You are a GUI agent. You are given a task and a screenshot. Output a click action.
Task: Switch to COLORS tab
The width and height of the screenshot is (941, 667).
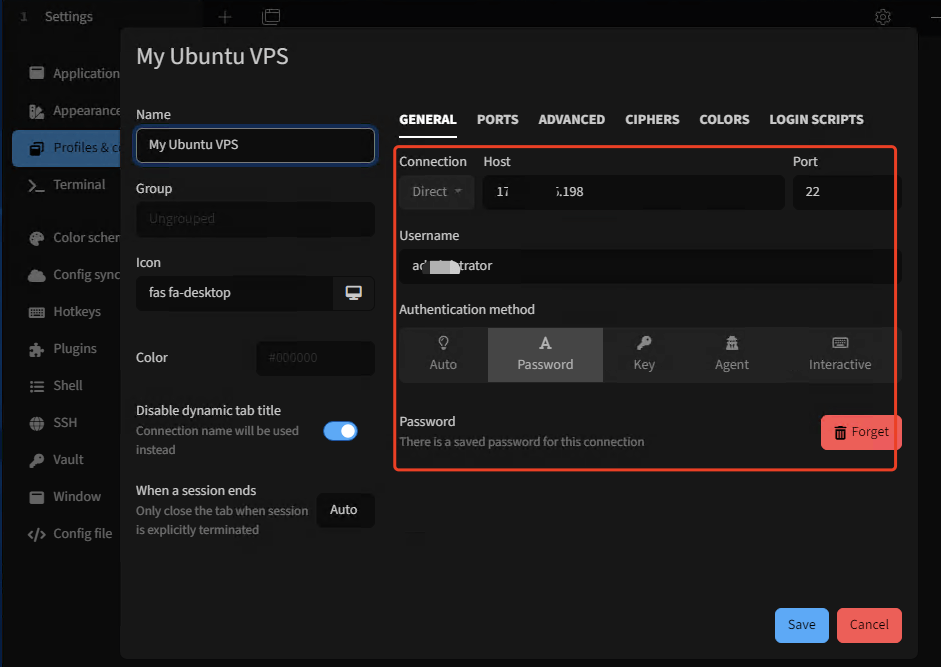click(724, 119)
